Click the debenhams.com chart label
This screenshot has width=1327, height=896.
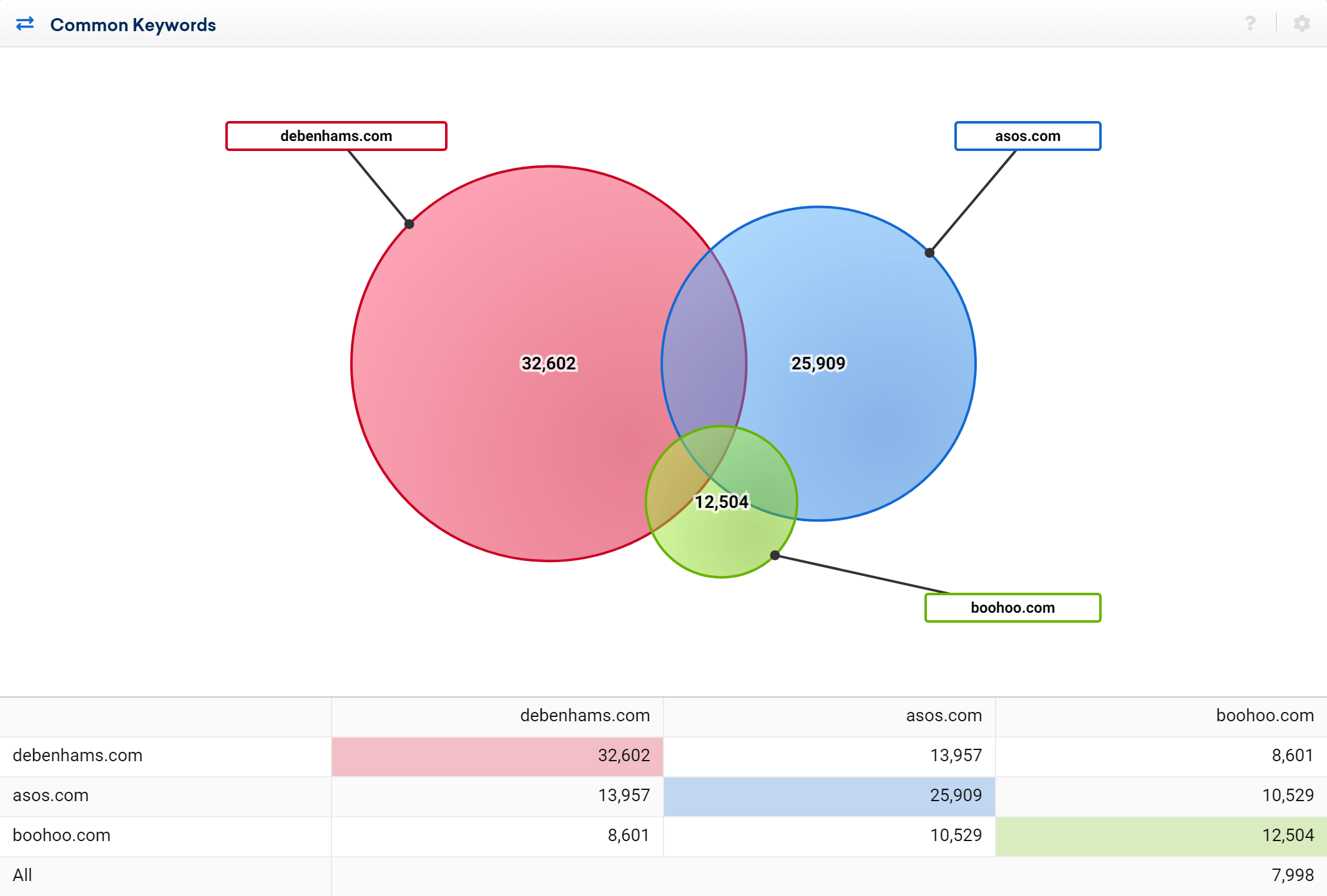[336, 136]
